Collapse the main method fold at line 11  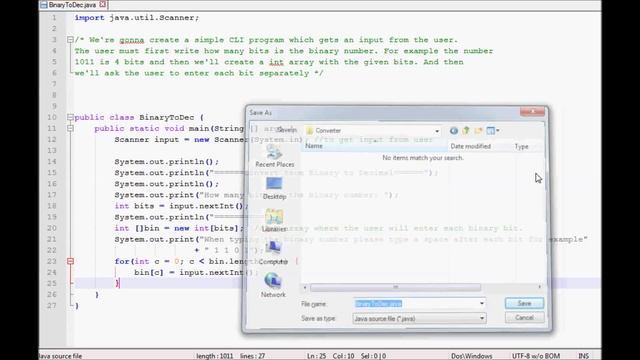70,128
